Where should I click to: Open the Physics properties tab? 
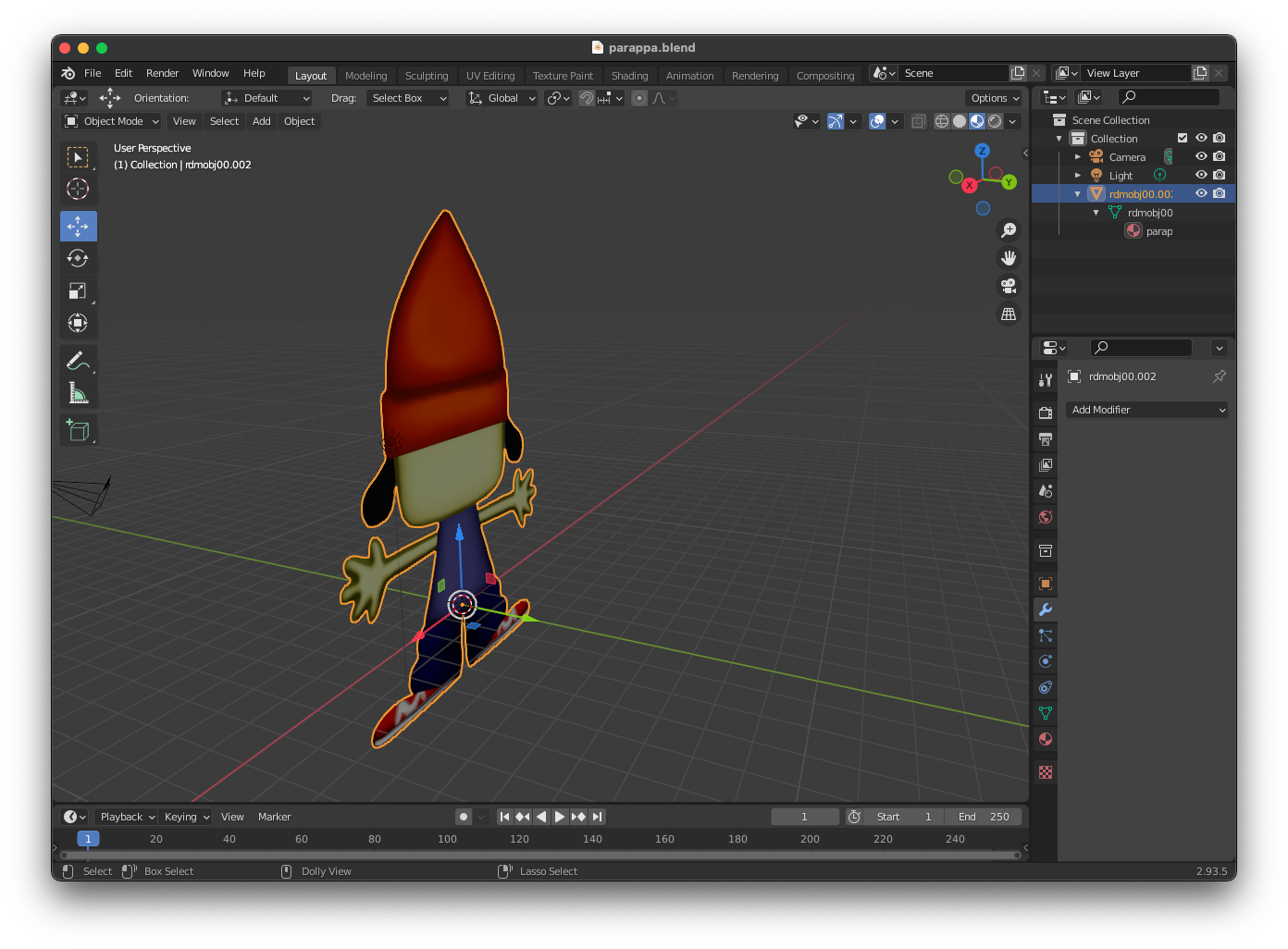click(x=1046, y=661)
